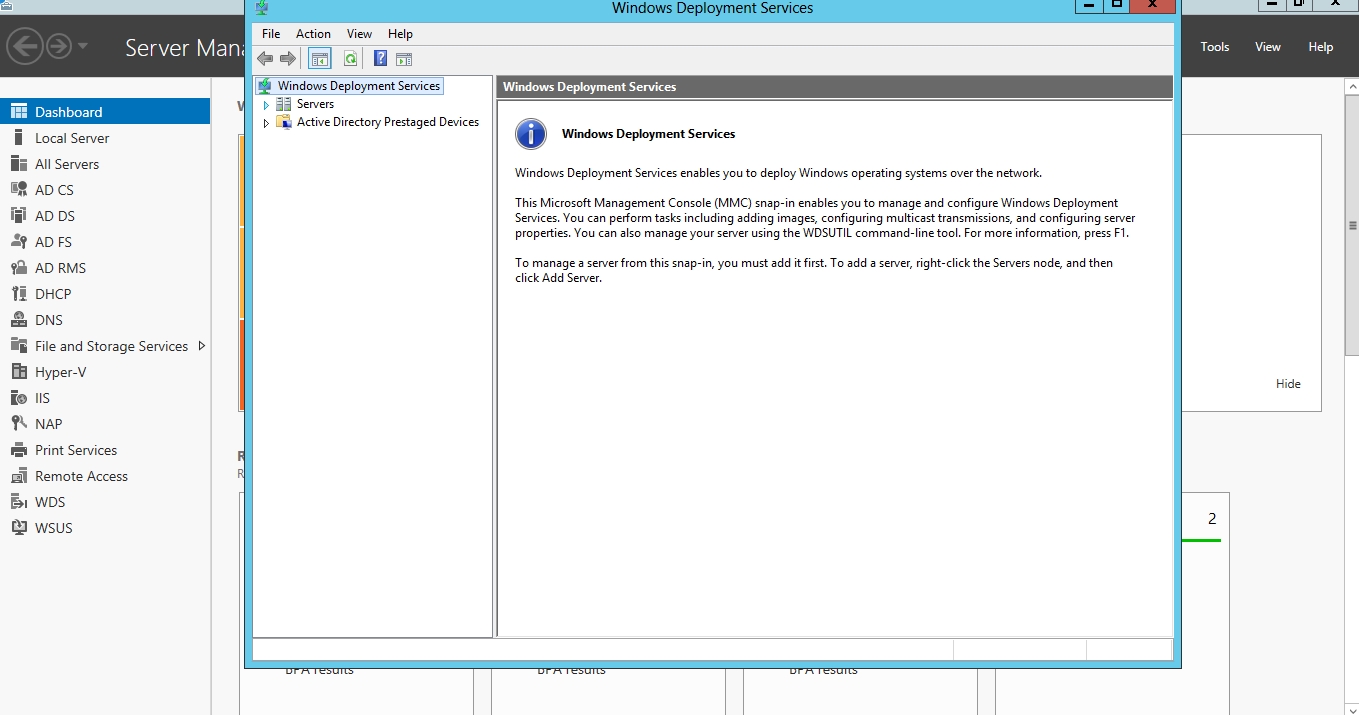The height and width of the screenshot is (715, 1359).
Task: Select Windows Deployment Services root node
Action: coord(358,86)
